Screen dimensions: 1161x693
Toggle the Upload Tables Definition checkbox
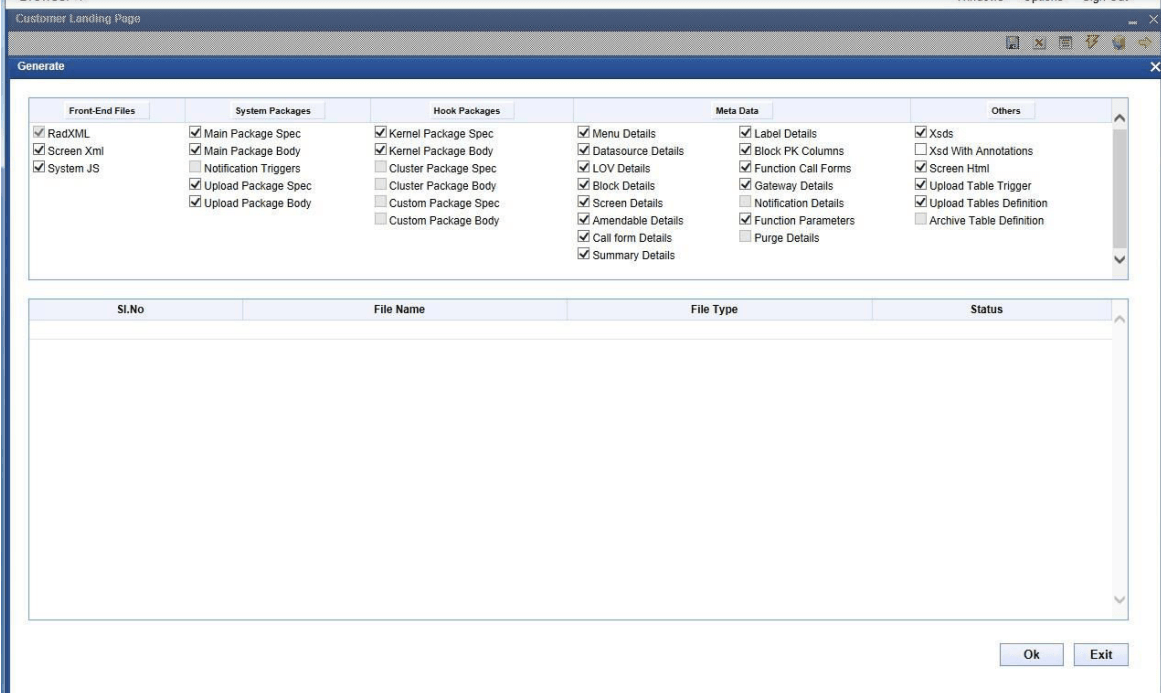click(921, 202)
